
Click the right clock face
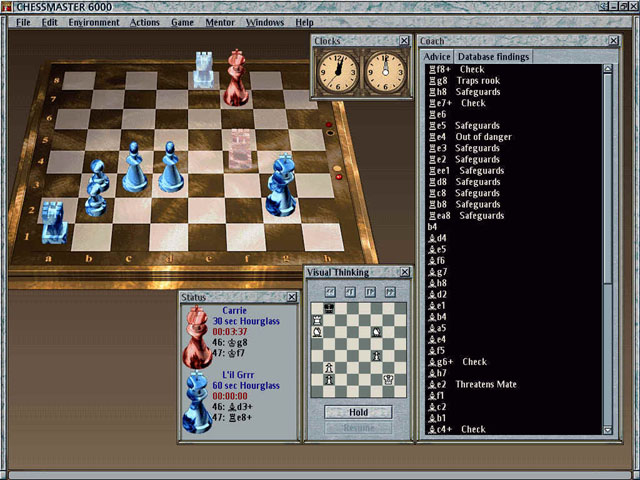(385, 72)
